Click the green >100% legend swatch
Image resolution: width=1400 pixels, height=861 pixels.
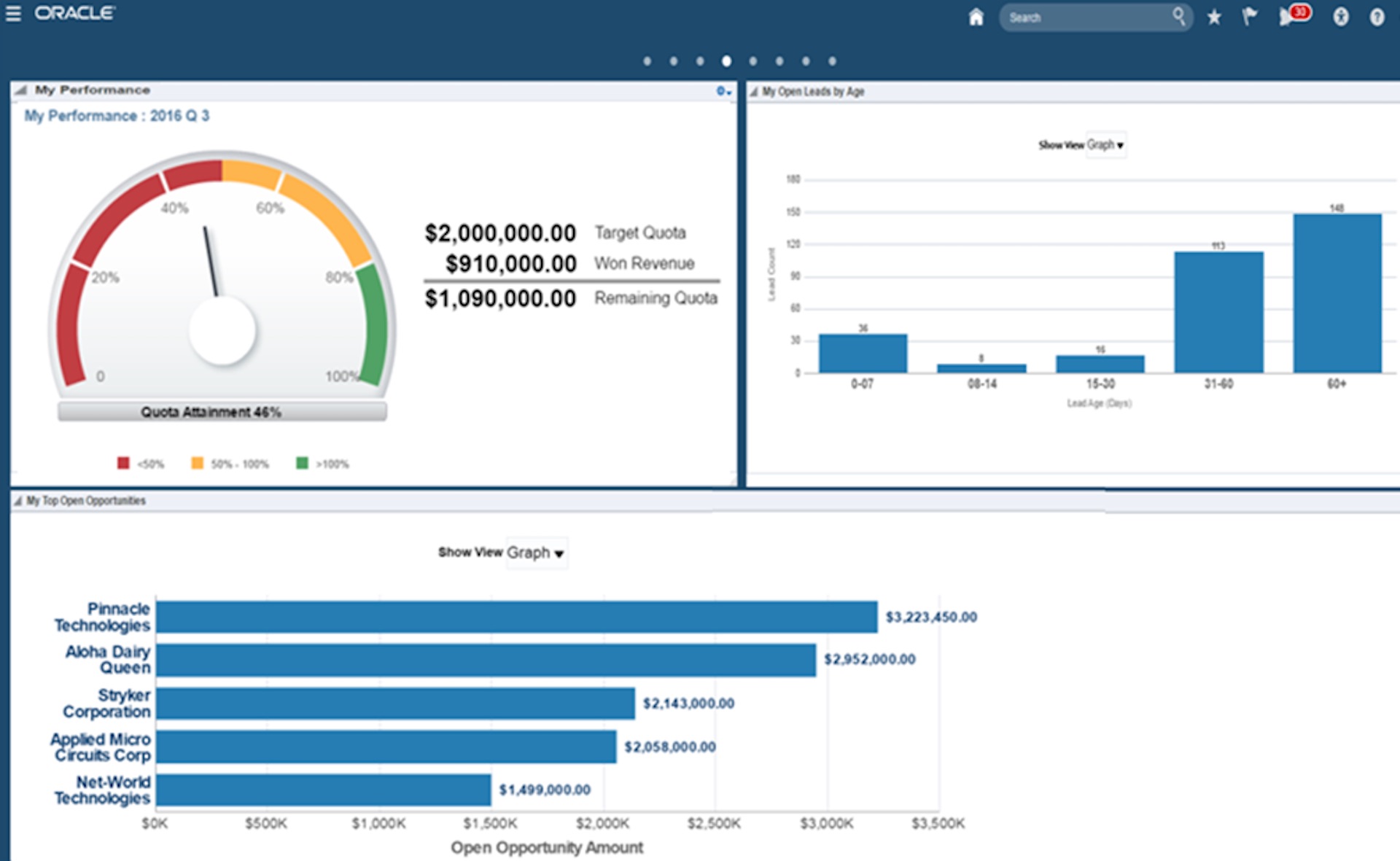[302, 463]
